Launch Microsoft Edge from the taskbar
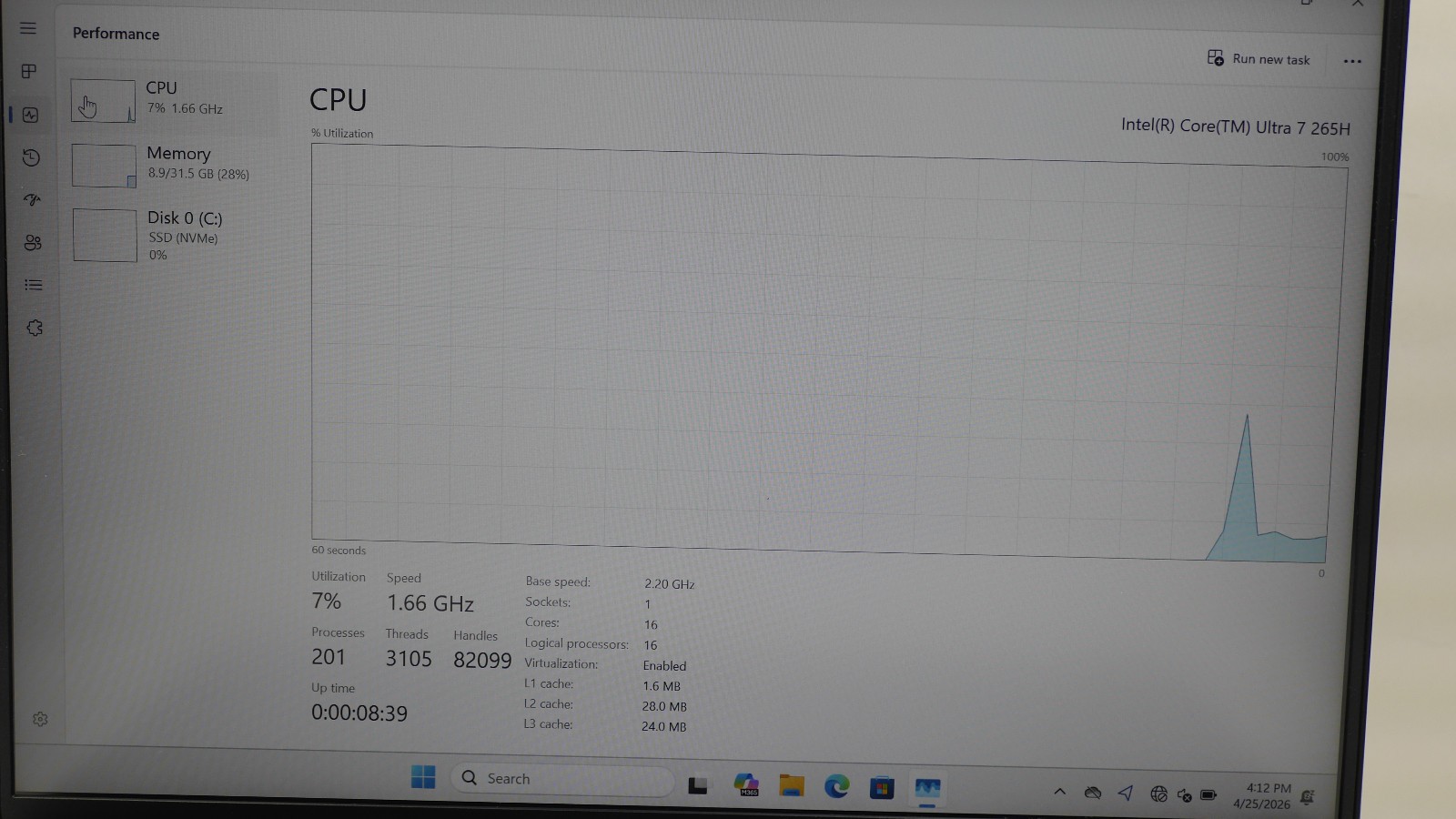 [x=836, y=786]
